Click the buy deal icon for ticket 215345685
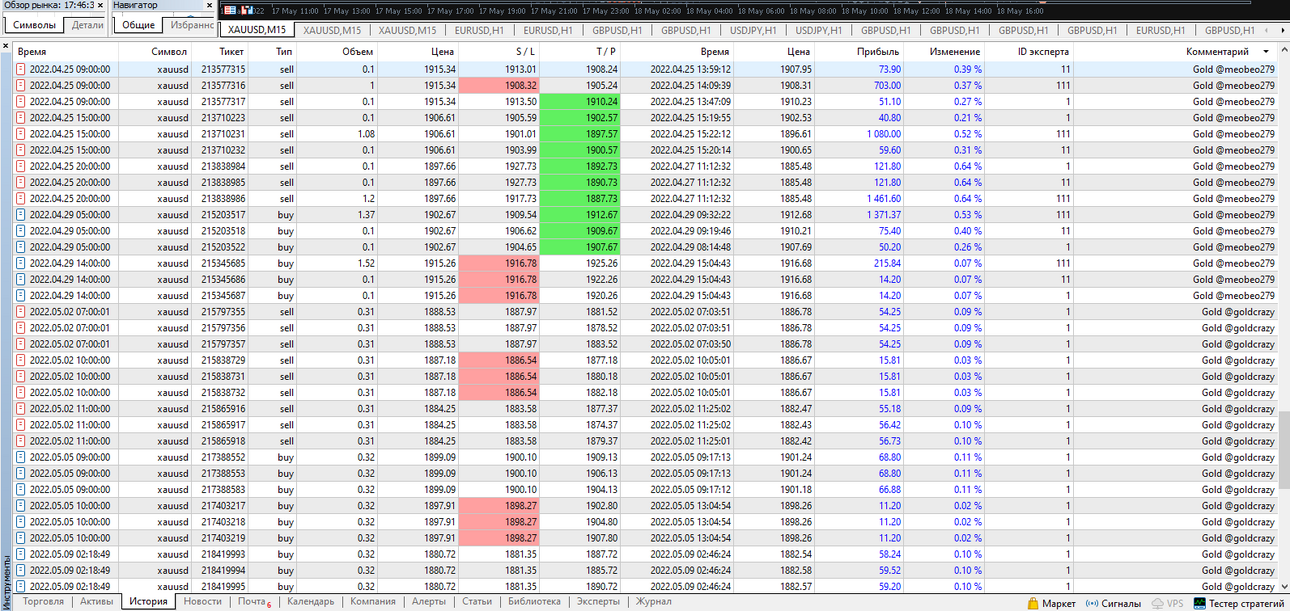The height and width of the screenshot is (611, 1290). [21, 264]
